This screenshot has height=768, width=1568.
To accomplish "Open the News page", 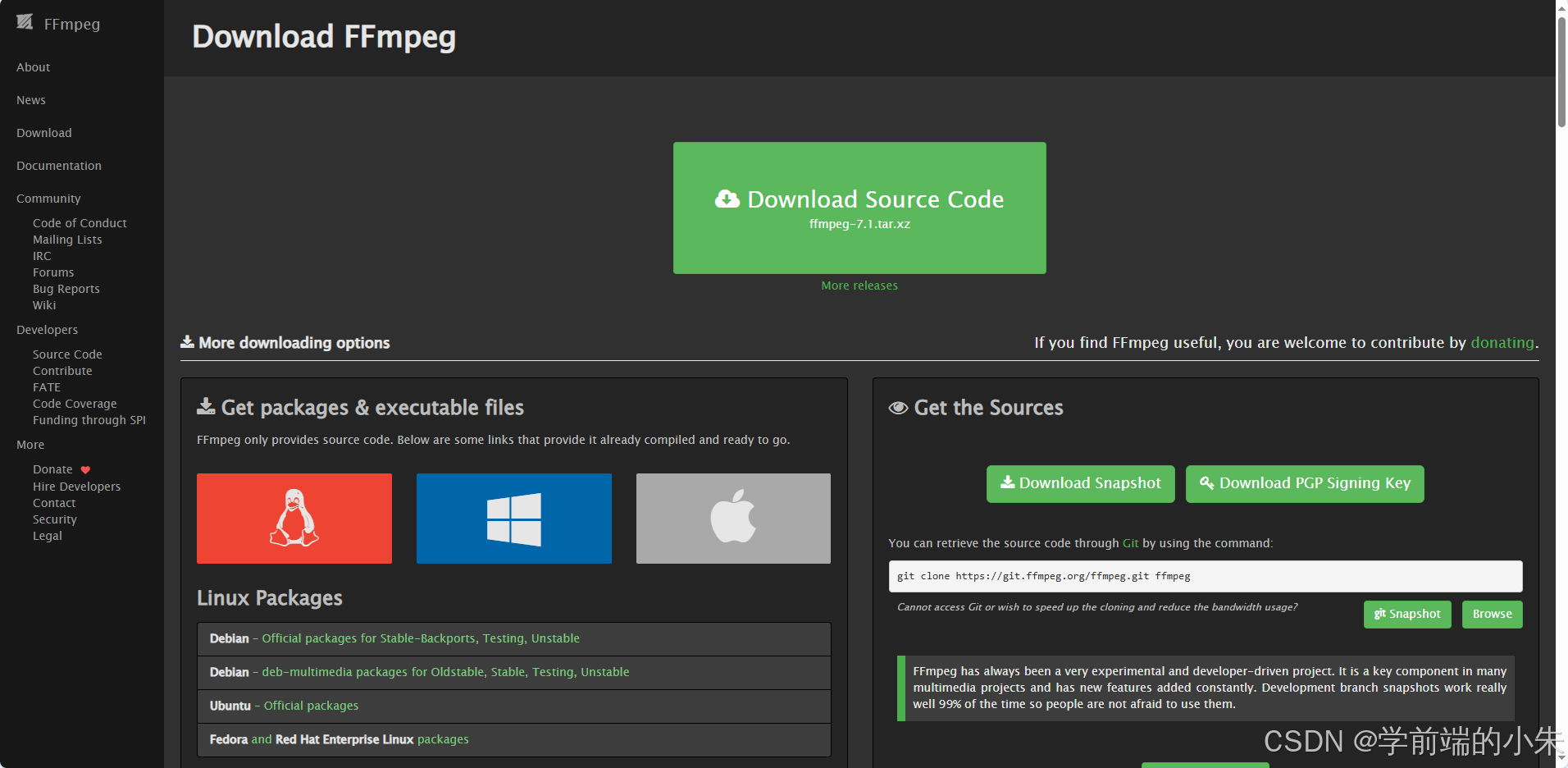I will [x=31, y=100].
